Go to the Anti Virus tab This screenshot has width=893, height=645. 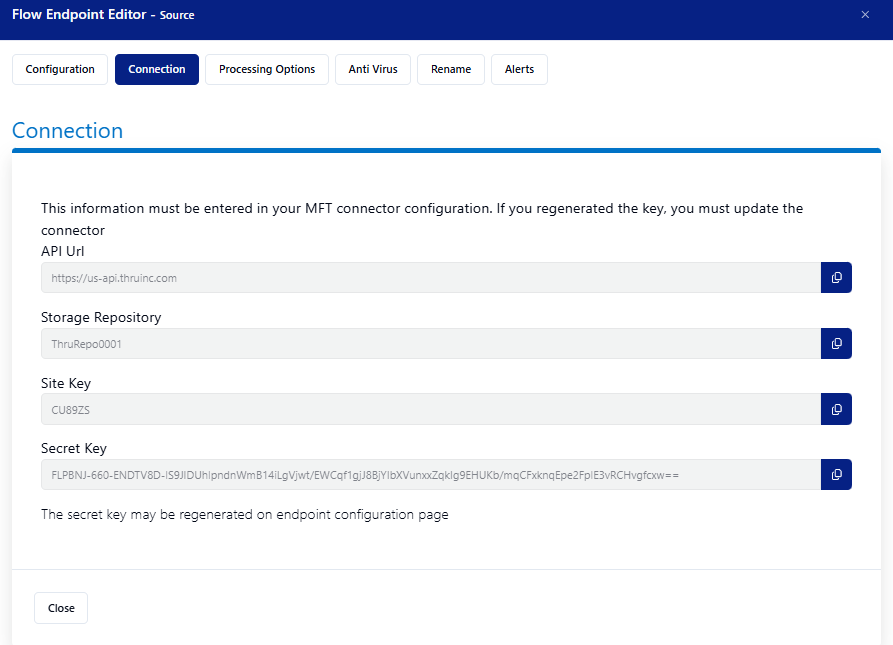click(373, 70)
